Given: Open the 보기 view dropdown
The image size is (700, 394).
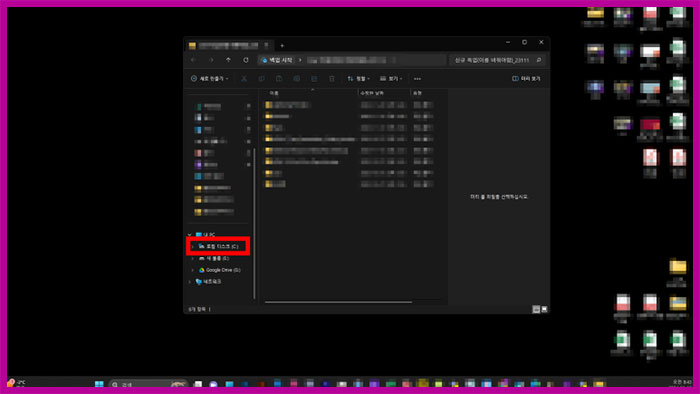Looking at the screenshot, I should tap(391, 79).
